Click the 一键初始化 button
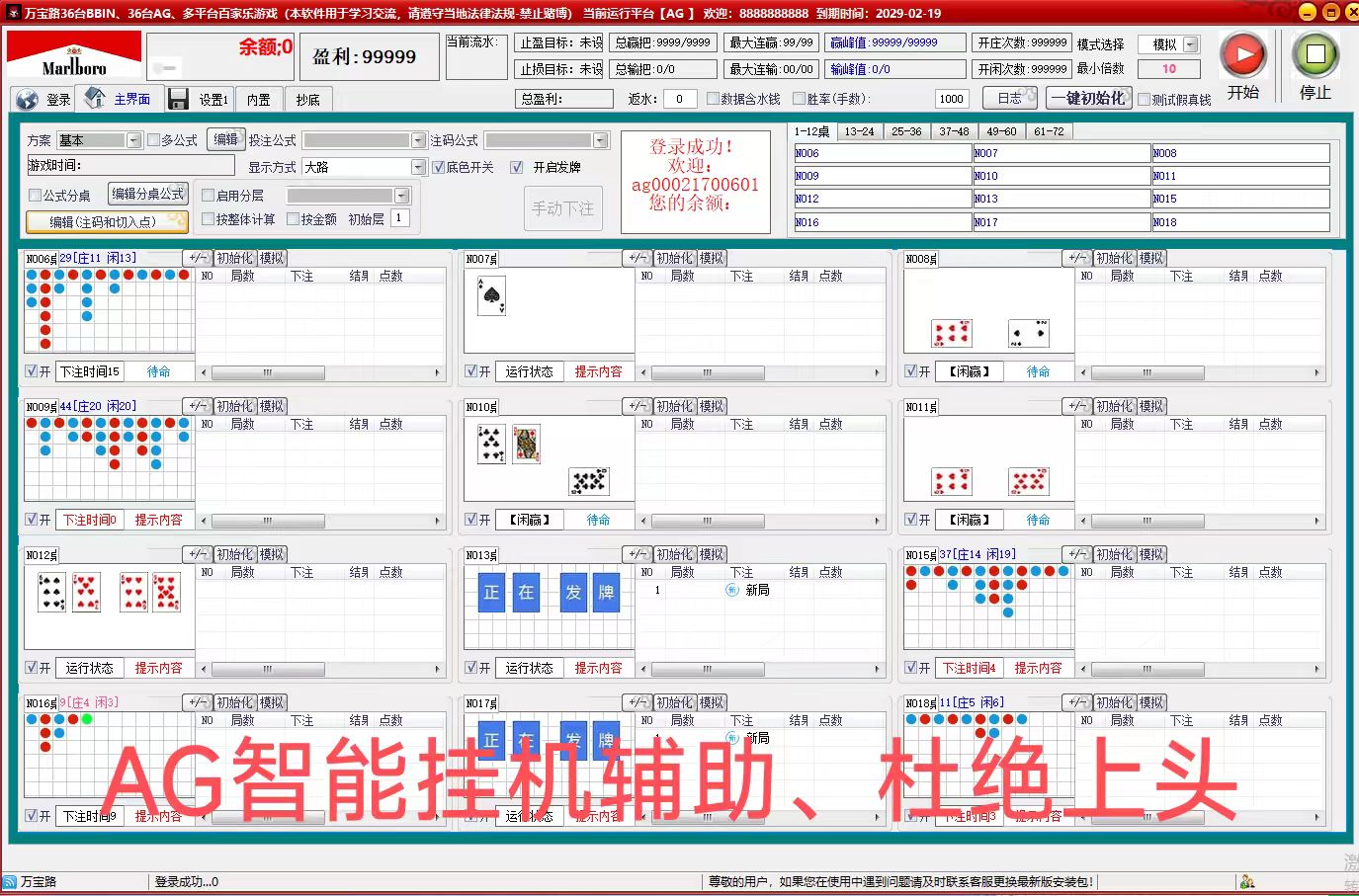Screen dimensions: 1359x896 [1087, 98]
